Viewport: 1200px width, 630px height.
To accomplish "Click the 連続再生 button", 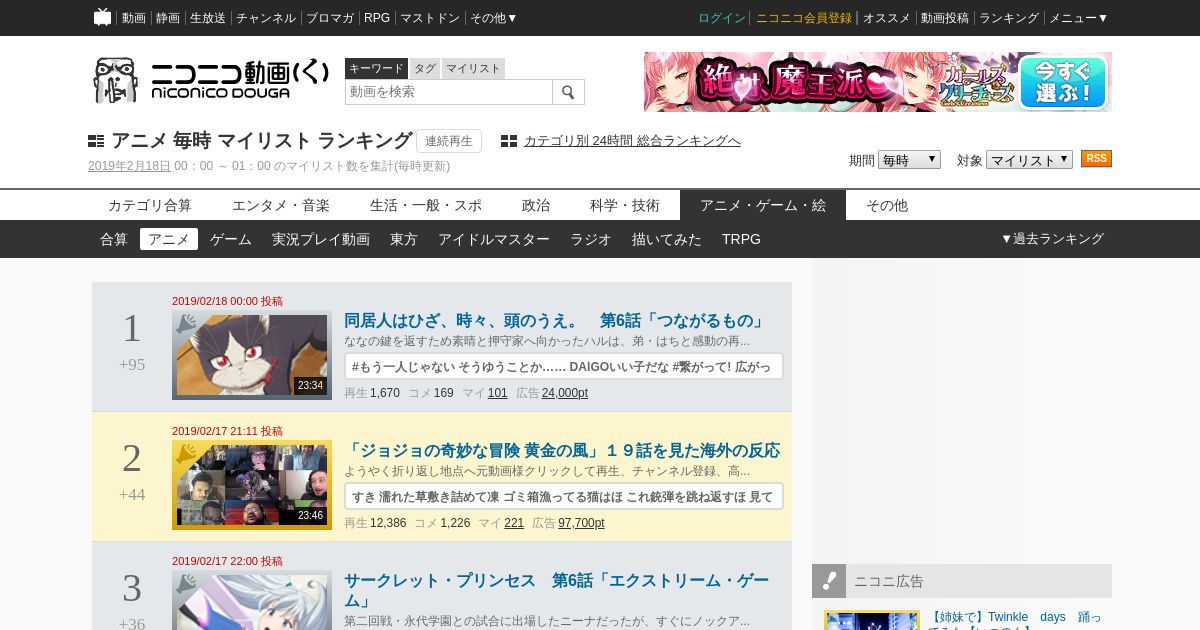I will [x=449, y=141].
